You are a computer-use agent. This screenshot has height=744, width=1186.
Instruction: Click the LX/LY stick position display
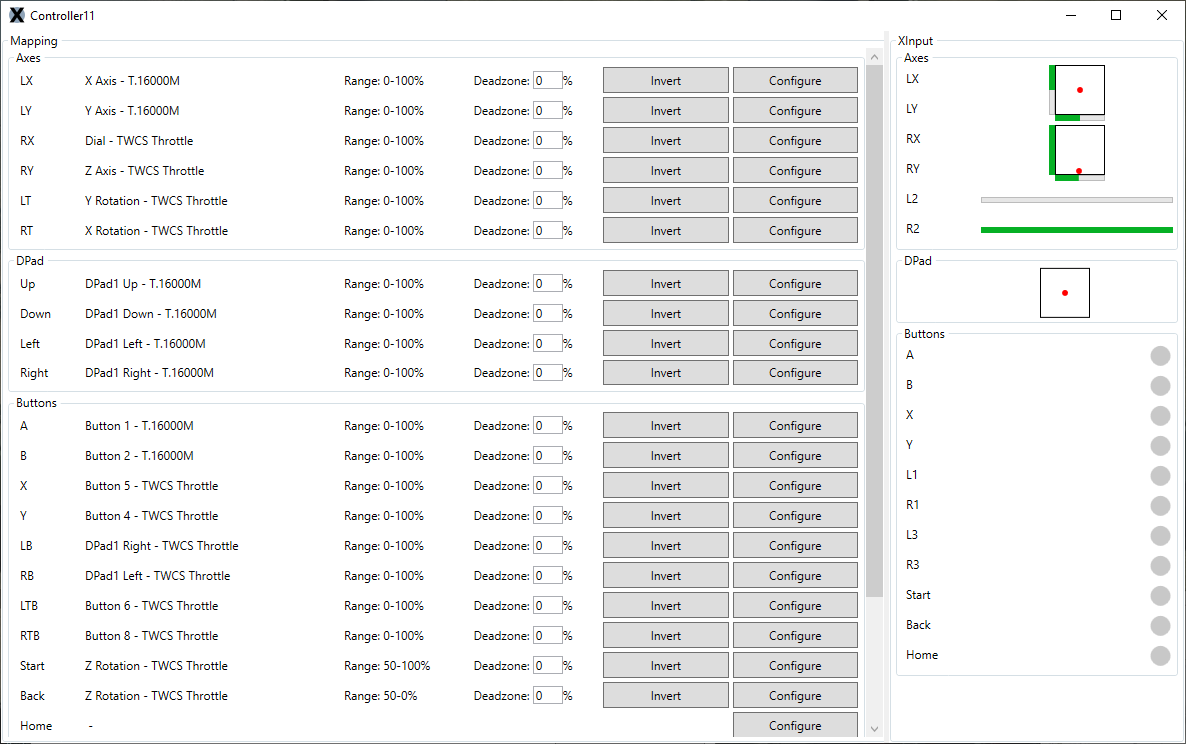click(1079, 90)
